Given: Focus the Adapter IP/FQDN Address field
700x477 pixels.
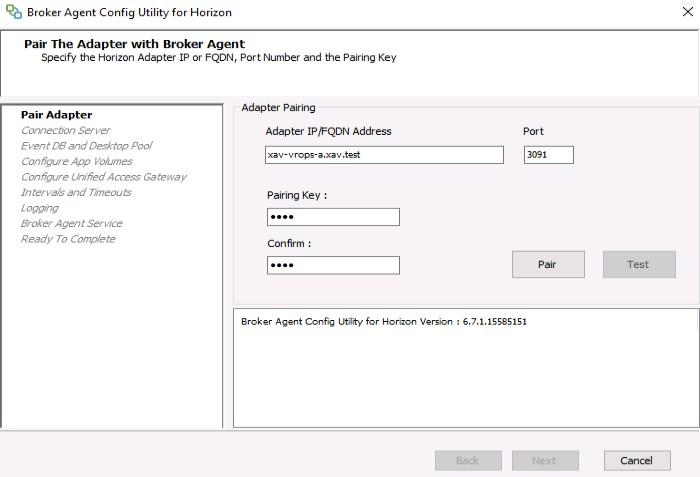Looking at the screenshot, I should pos(384,155).
